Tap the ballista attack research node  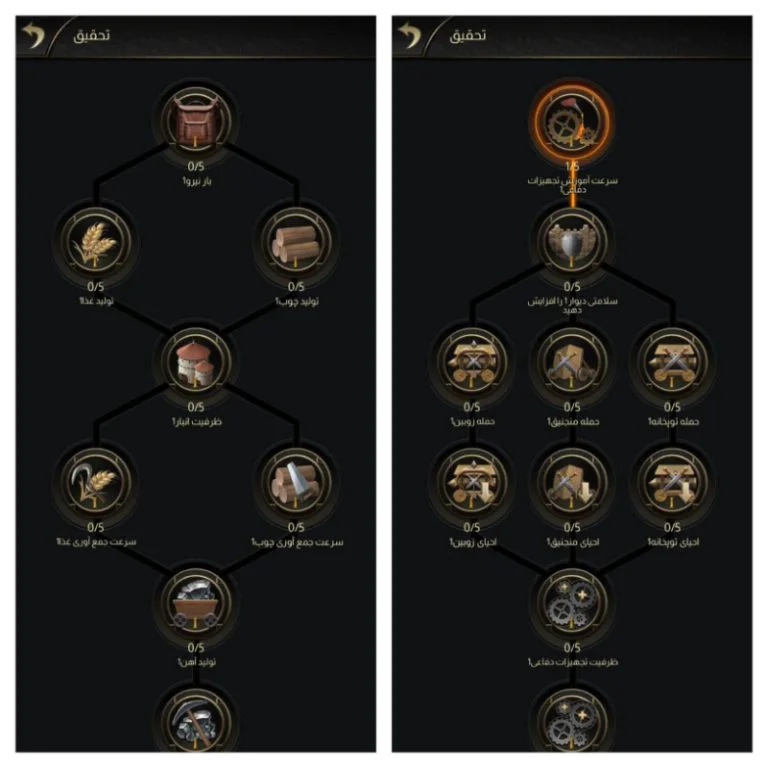(472, 361)
